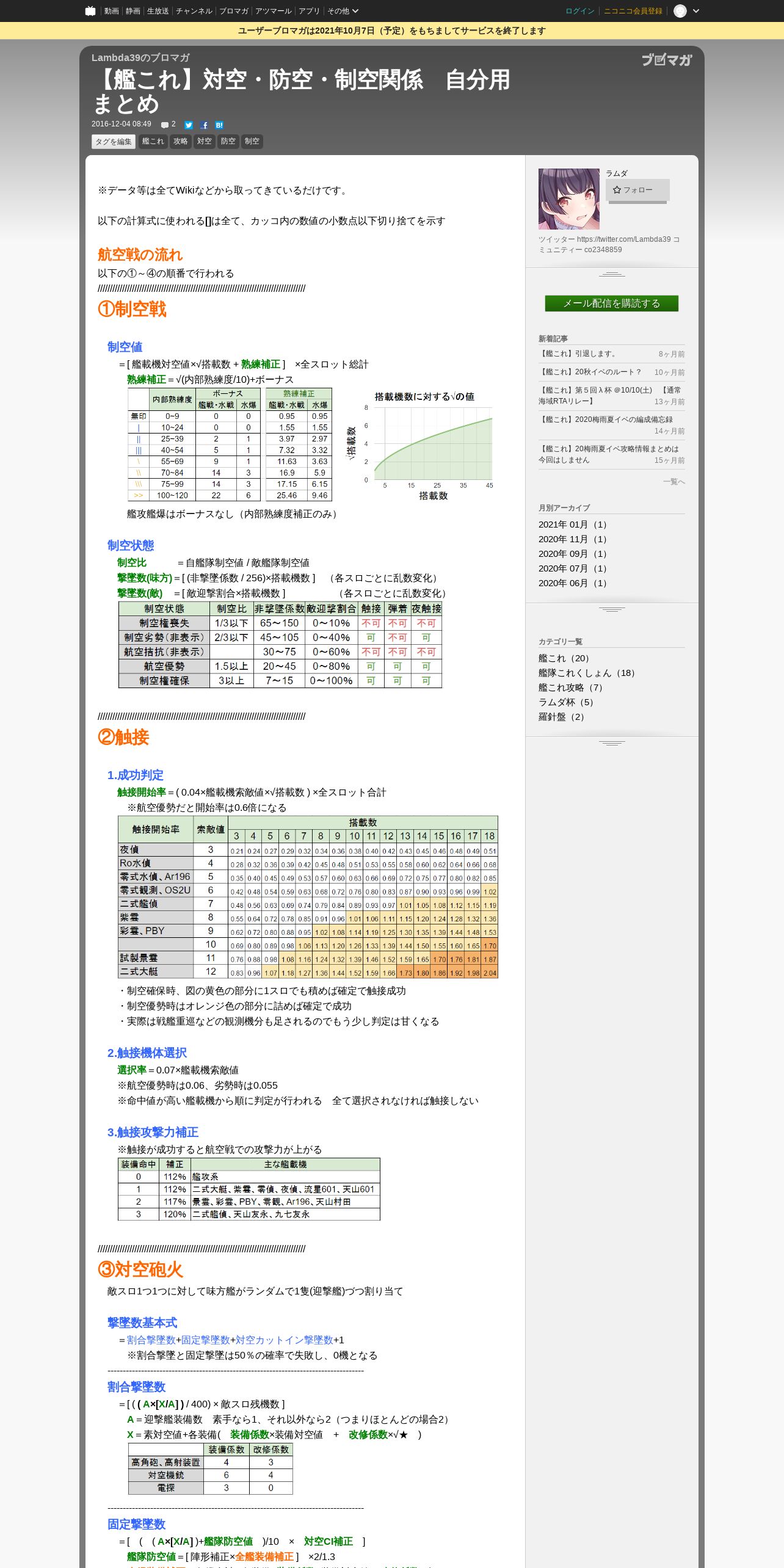
Task: Click the article main title text
Action: click(x=301, y=92)
